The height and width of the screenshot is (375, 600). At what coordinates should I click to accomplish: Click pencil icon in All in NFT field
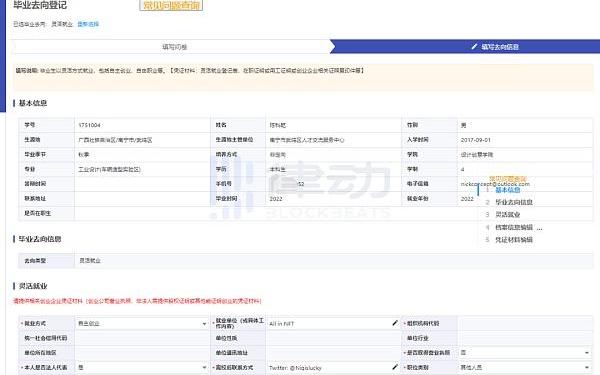point(395,323)
